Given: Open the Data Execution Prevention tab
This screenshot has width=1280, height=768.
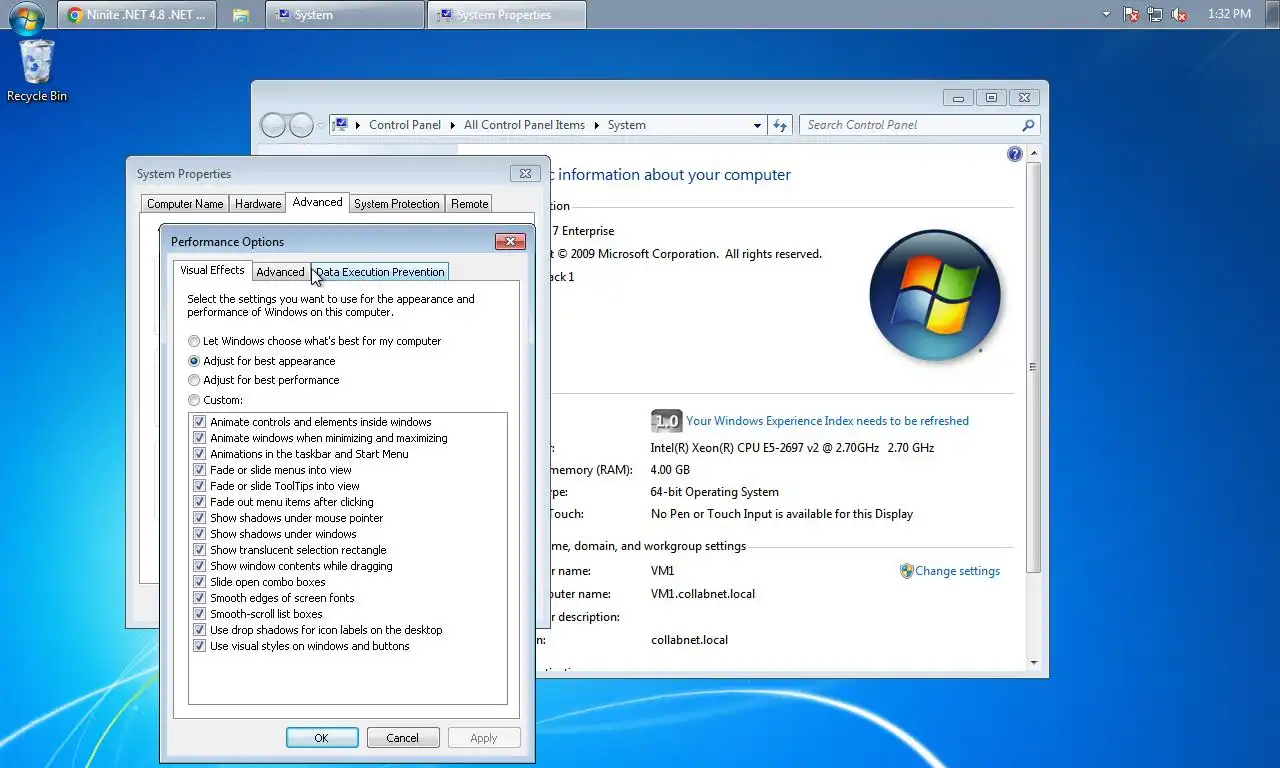Looking at the screenshot, I should 380,271.
